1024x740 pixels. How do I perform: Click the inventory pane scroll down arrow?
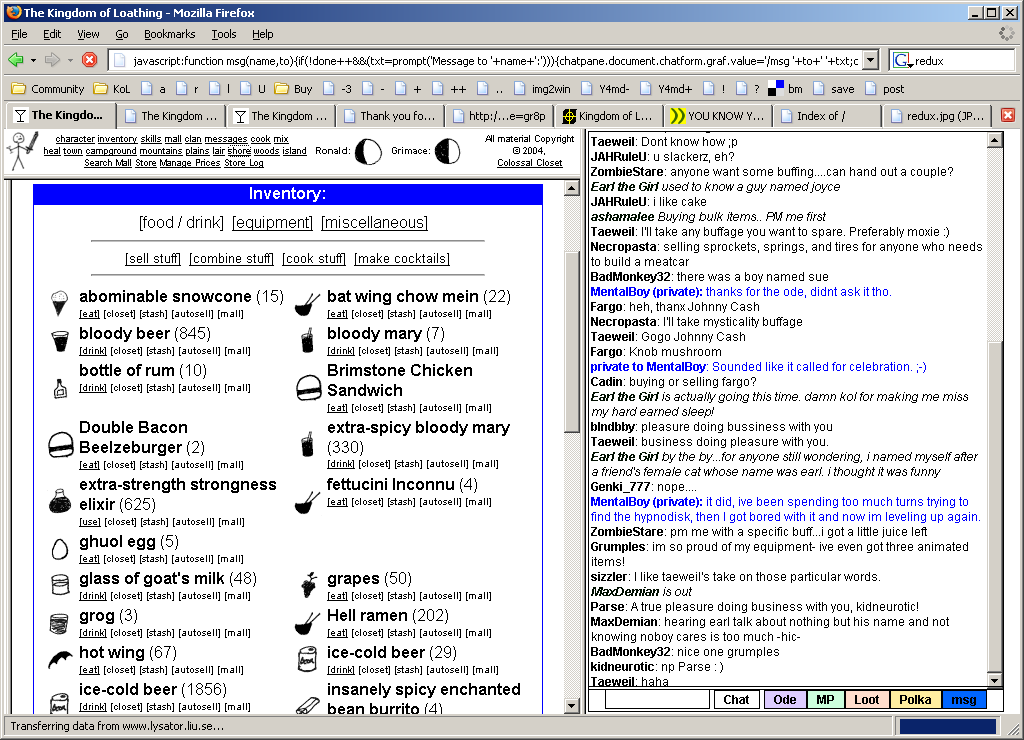[571, 705]
